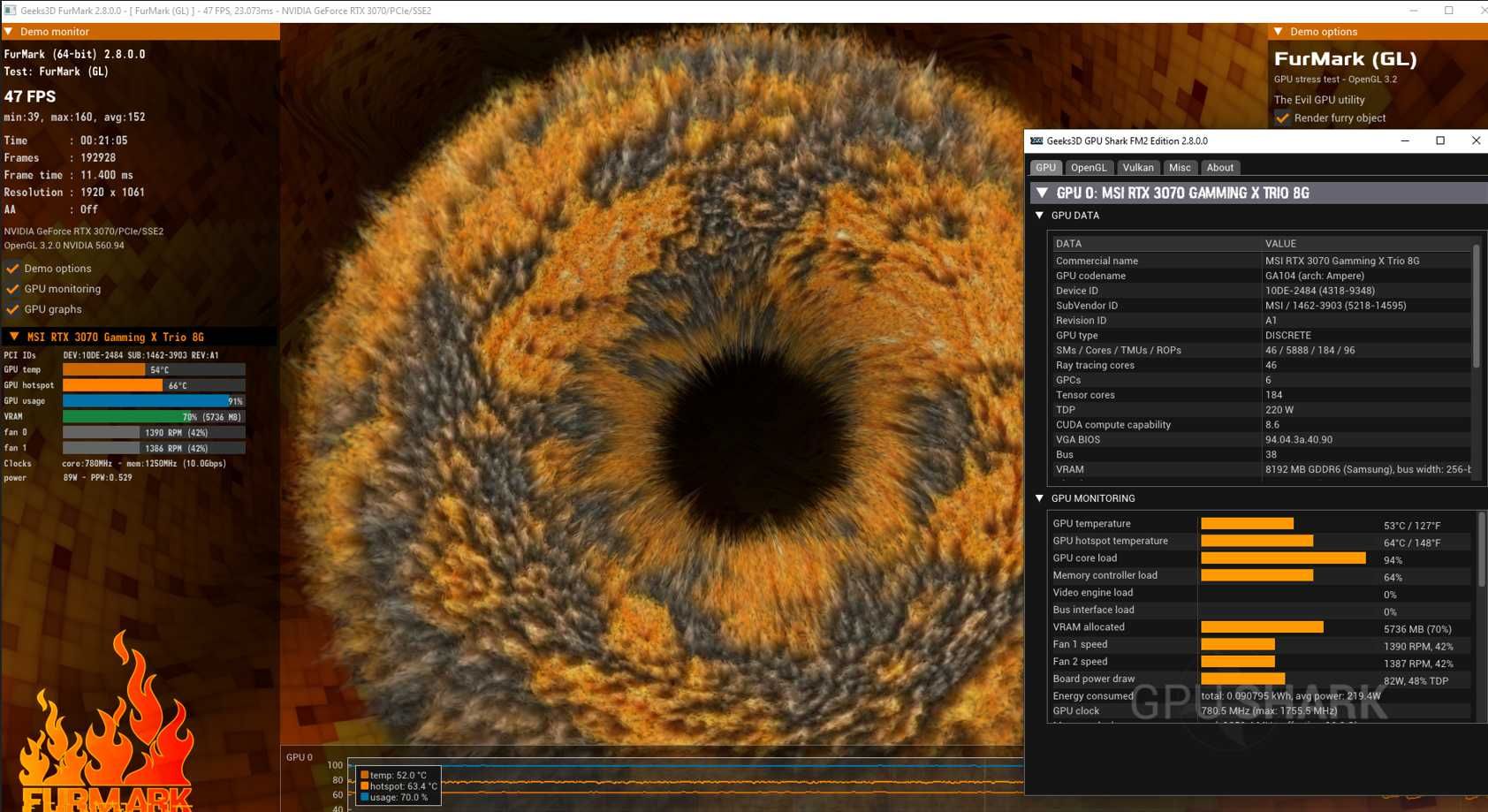This screenshot has width=1488, height=812.
Task: Collapse the GPU MONITORING section
Action: click(1039, 498)
